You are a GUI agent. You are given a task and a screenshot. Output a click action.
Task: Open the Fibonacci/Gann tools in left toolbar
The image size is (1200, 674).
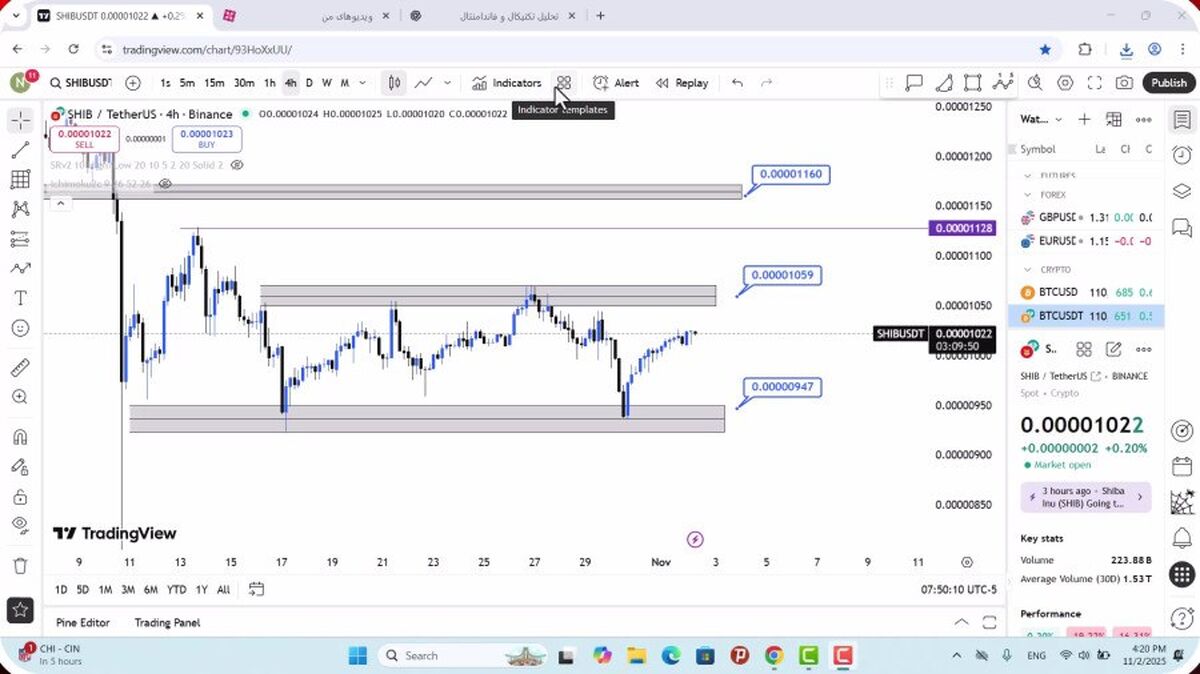pos(20,180)
